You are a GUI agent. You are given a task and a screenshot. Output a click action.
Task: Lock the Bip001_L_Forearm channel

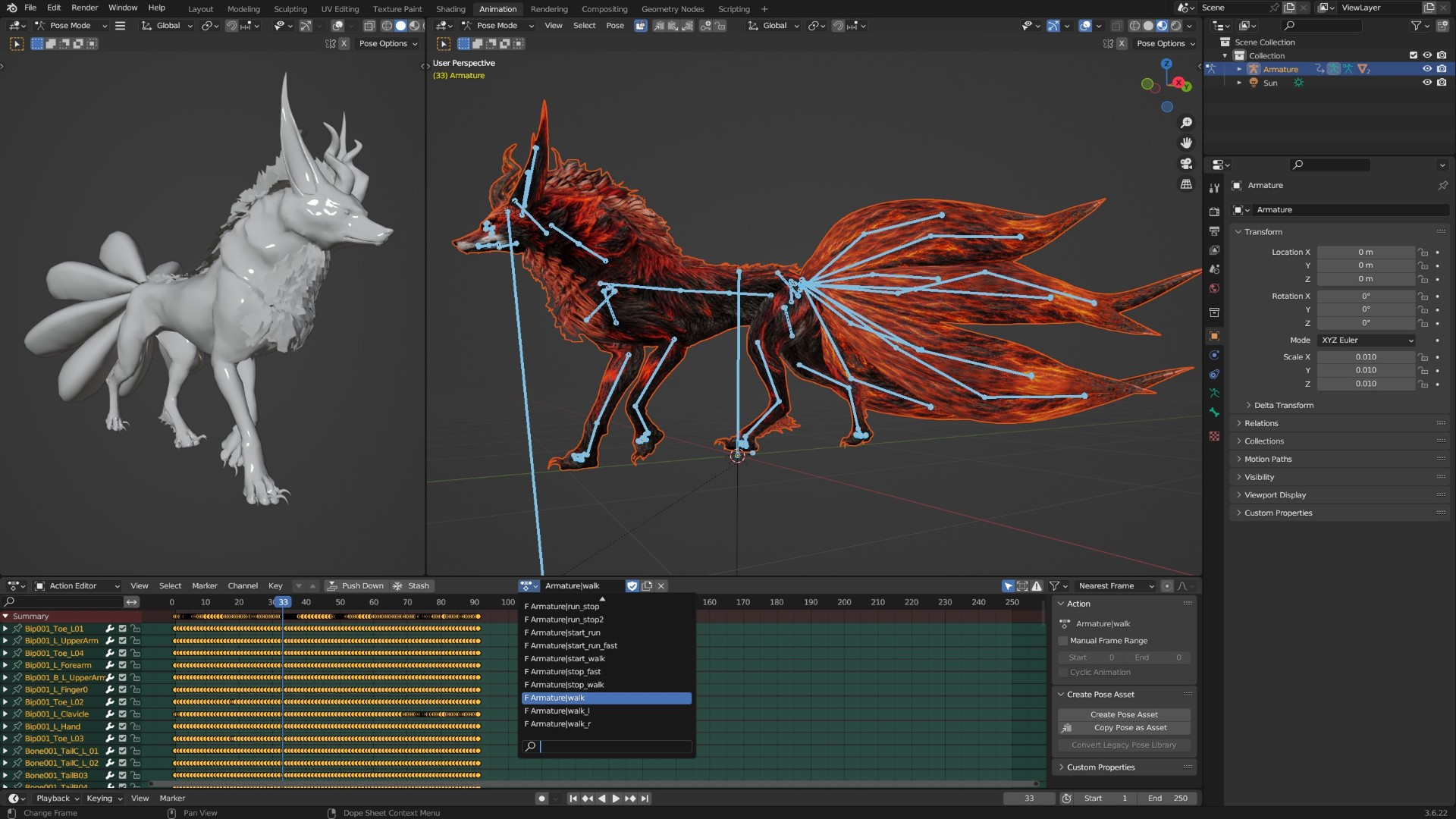136,665
